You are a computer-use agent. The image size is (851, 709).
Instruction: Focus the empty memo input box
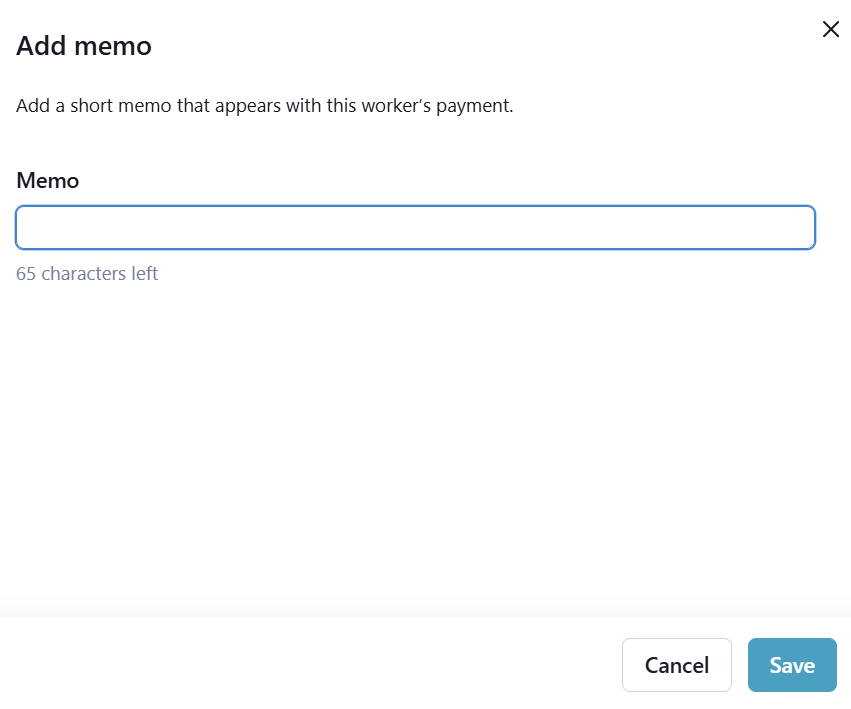tap(415, 227)
